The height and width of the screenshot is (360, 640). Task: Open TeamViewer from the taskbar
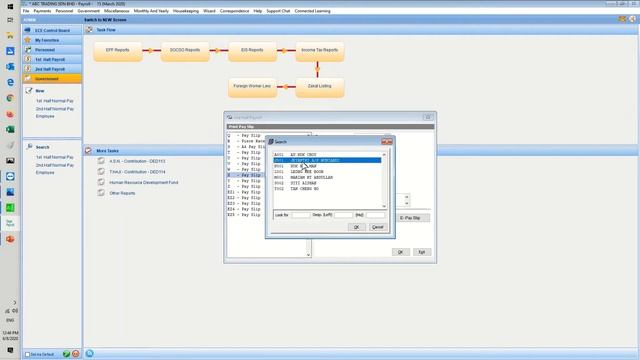tap(10, 176)
